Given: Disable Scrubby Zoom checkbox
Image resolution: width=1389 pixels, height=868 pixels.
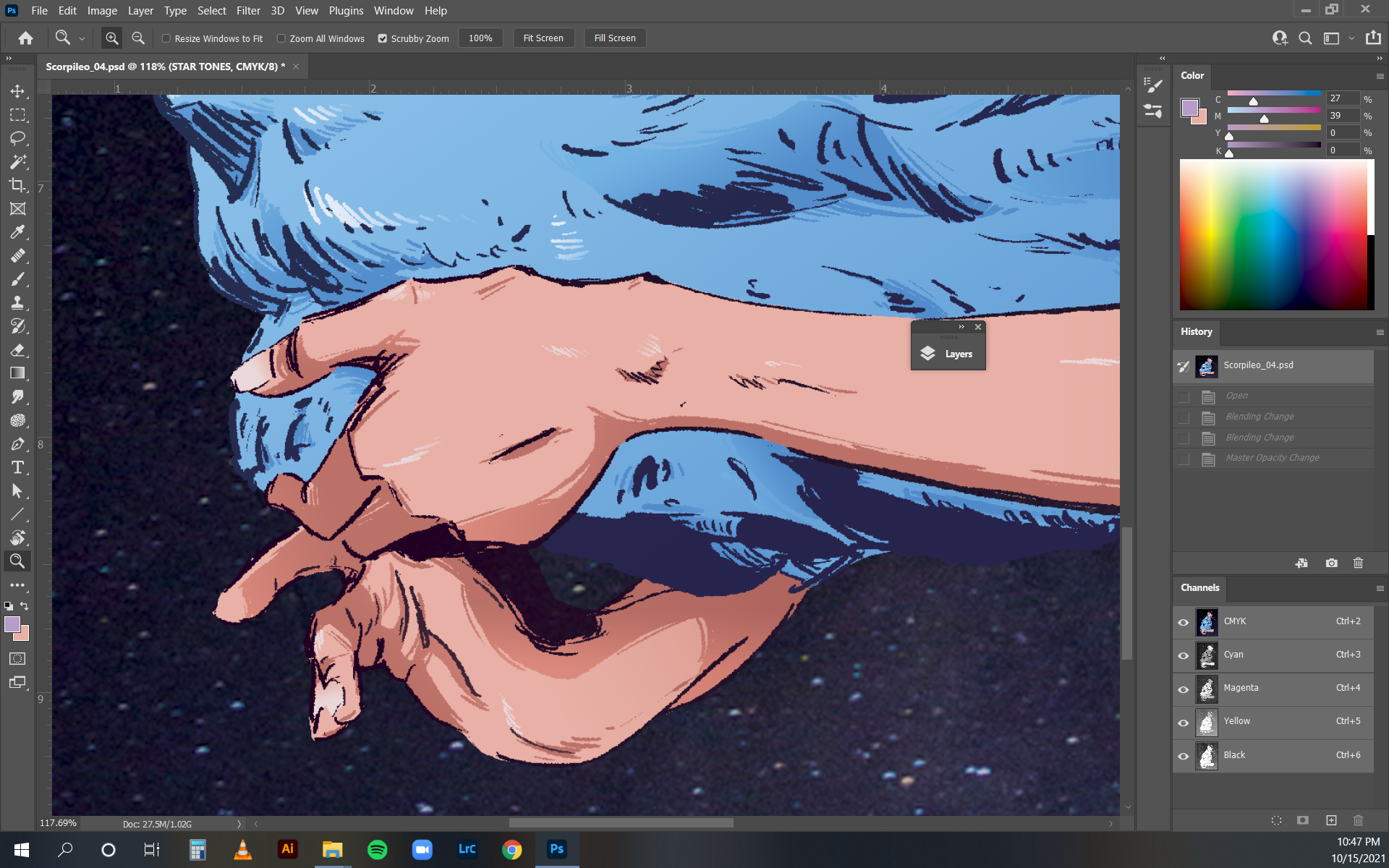Looking at the screenshot, I should point(383,38).
